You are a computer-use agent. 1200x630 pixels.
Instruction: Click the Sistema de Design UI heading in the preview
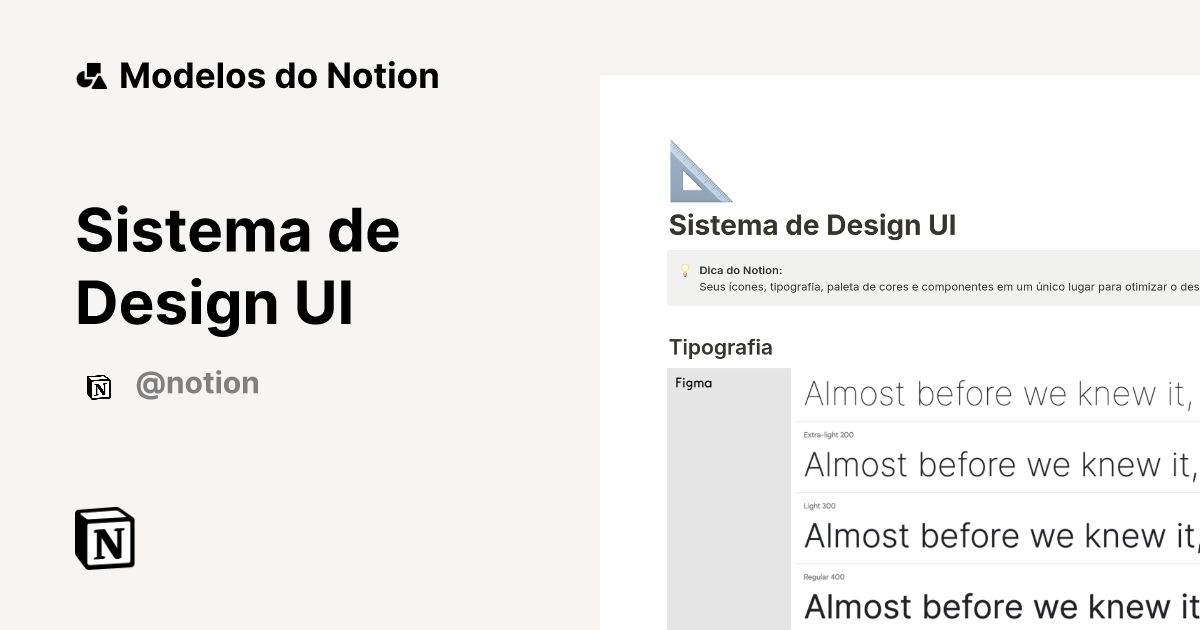813,225
